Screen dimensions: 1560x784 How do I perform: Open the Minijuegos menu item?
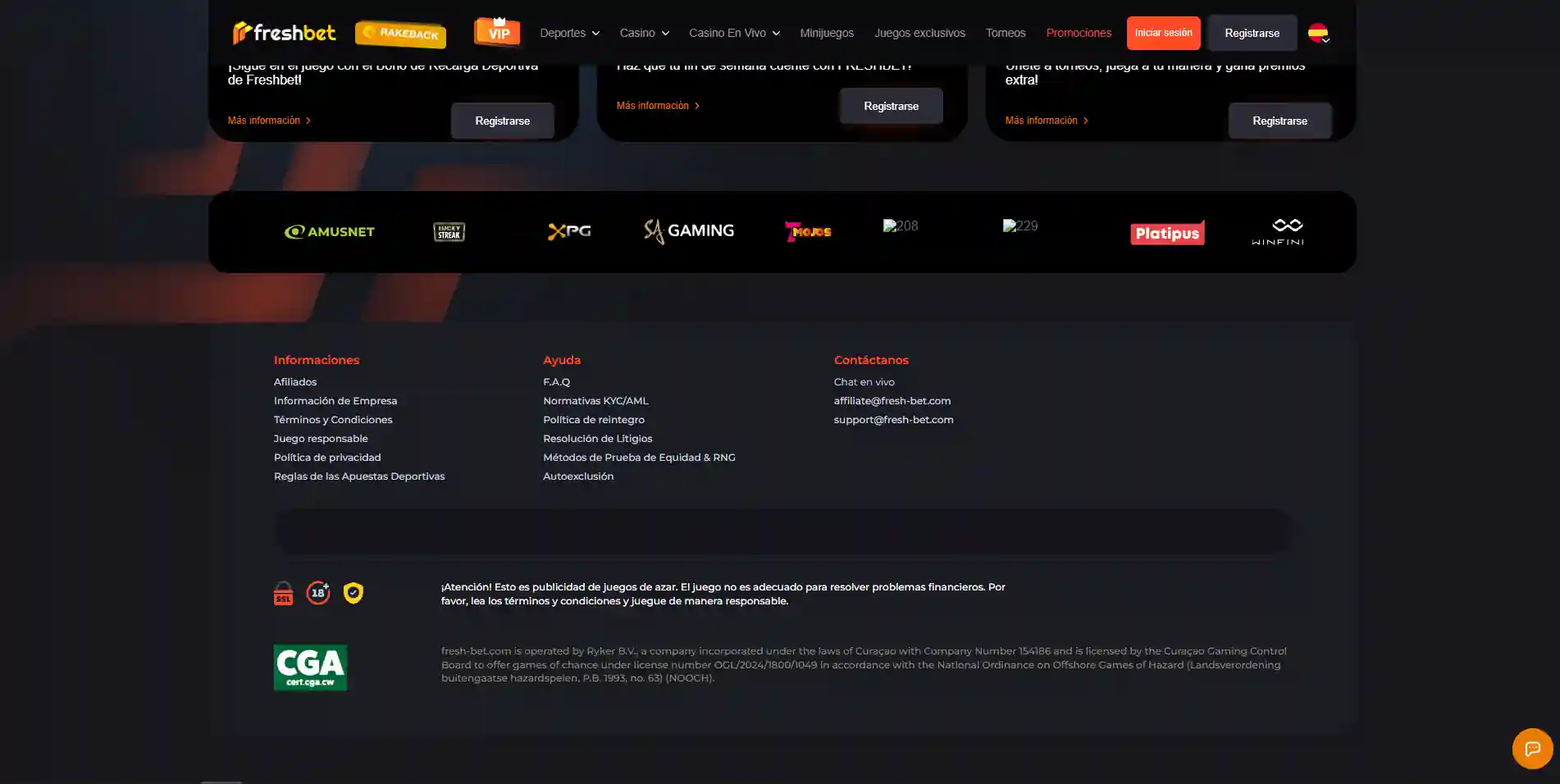tap(827, 33)
